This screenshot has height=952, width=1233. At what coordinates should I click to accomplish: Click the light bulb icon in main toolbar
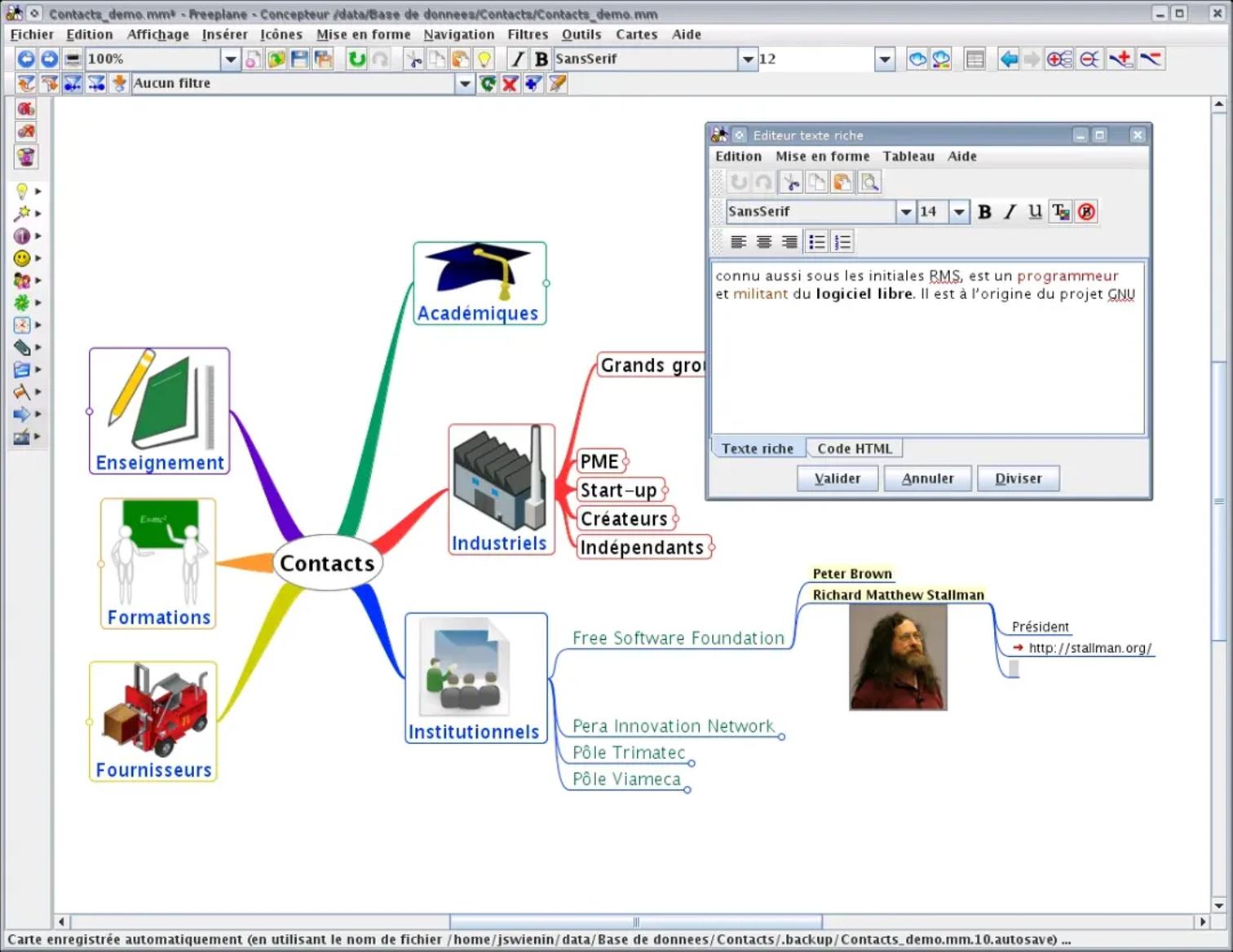(x=484, y=59)
